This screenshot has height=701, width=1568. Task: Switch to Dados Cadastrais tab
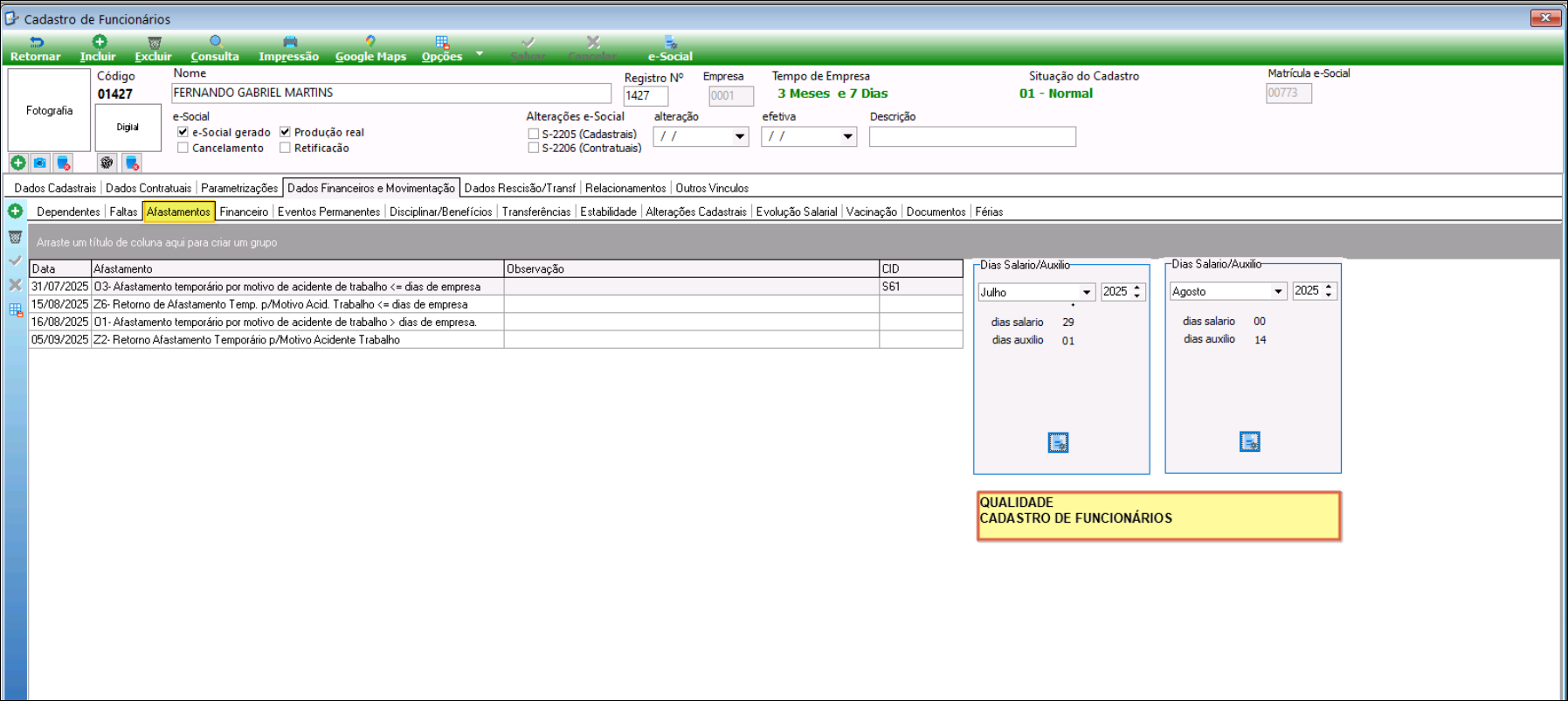click(x=55, y=188)
